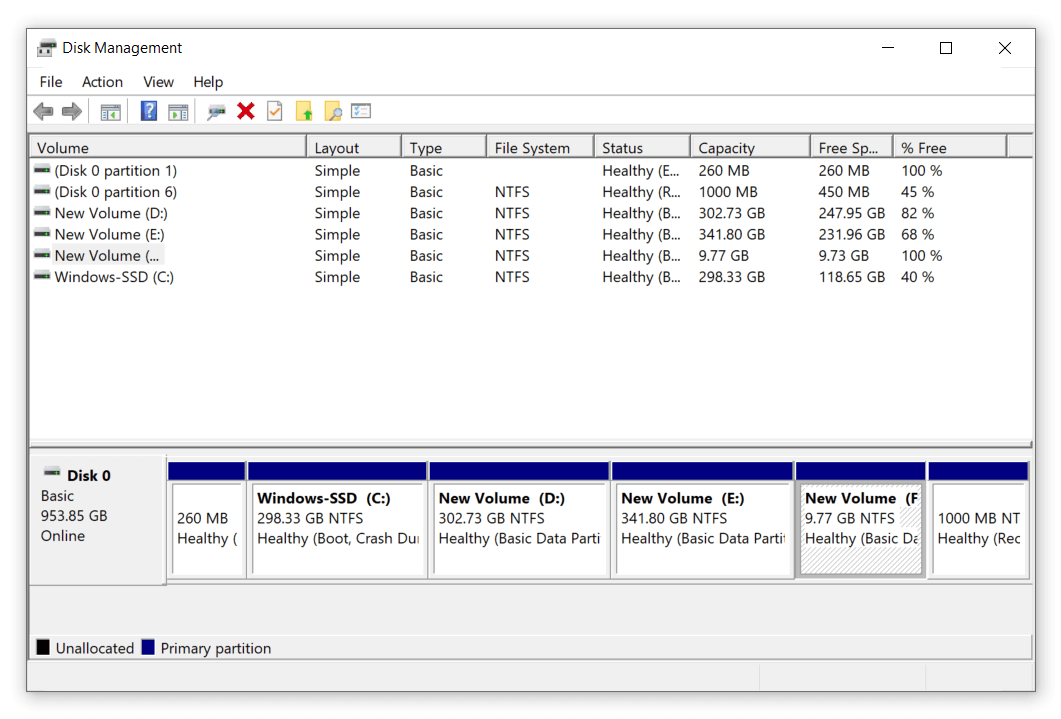Image resolution: width=1061 pixels, height=719 pixels.
Task: Select the New Volume (E:) partition block
Action: (x=700, y=520)
